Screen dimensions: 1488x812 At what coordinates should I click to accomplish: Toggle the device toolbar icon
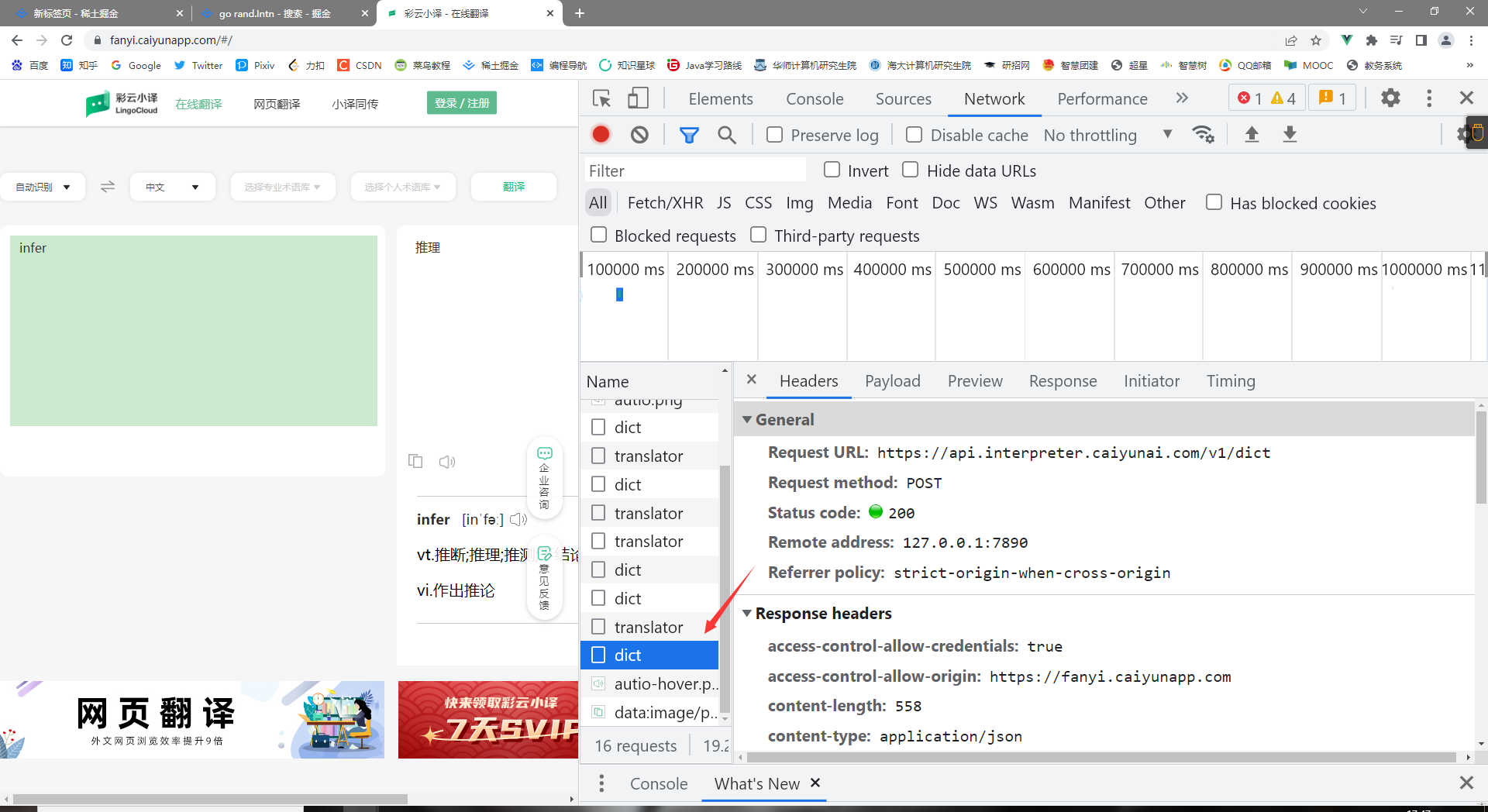pos(638,98)
